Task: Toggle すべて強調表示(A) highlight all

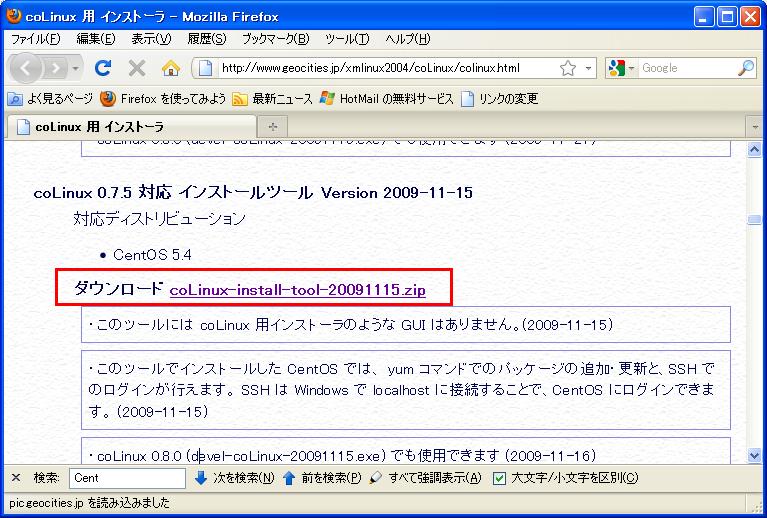Action: pos(426,478)
